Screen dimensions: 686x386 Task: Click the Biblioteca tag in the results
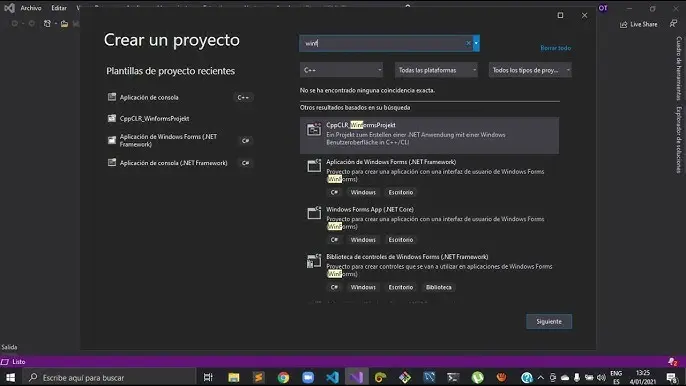tap(438, 288)
